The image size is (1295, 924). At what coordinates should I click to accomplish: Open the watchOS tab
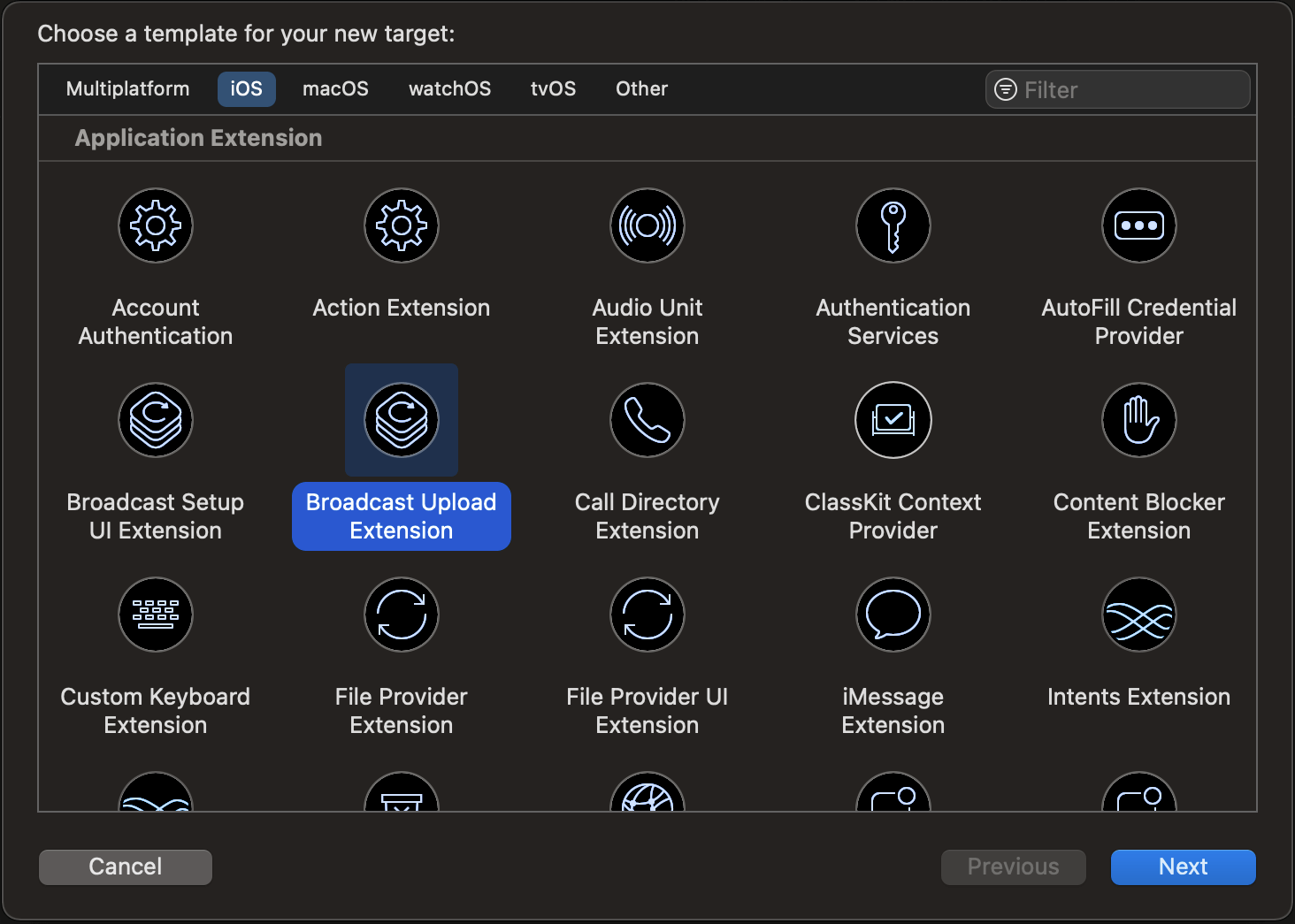tap(449, 89)
